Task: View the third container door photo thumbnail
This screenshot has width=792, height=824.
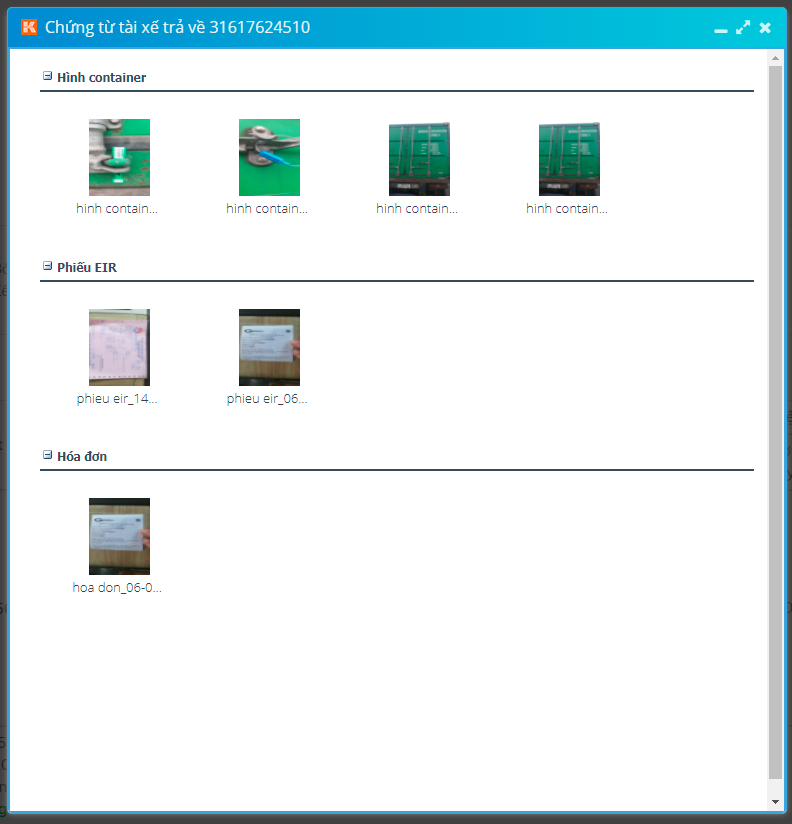Action: click(x=419, y=158)
